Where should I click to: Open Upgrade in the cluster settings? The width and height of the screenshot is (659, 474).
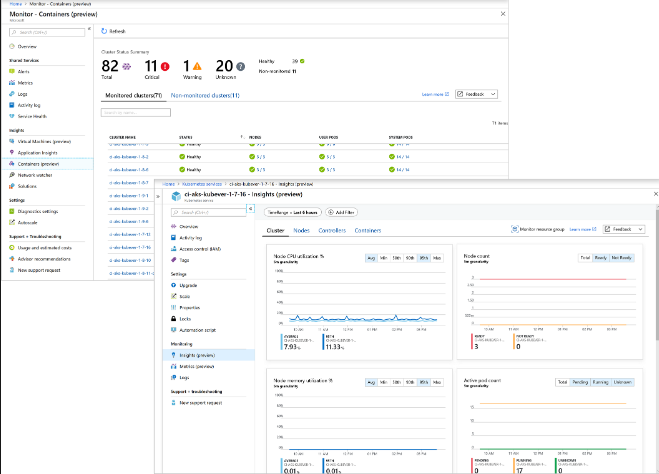(x=188, y=285)
